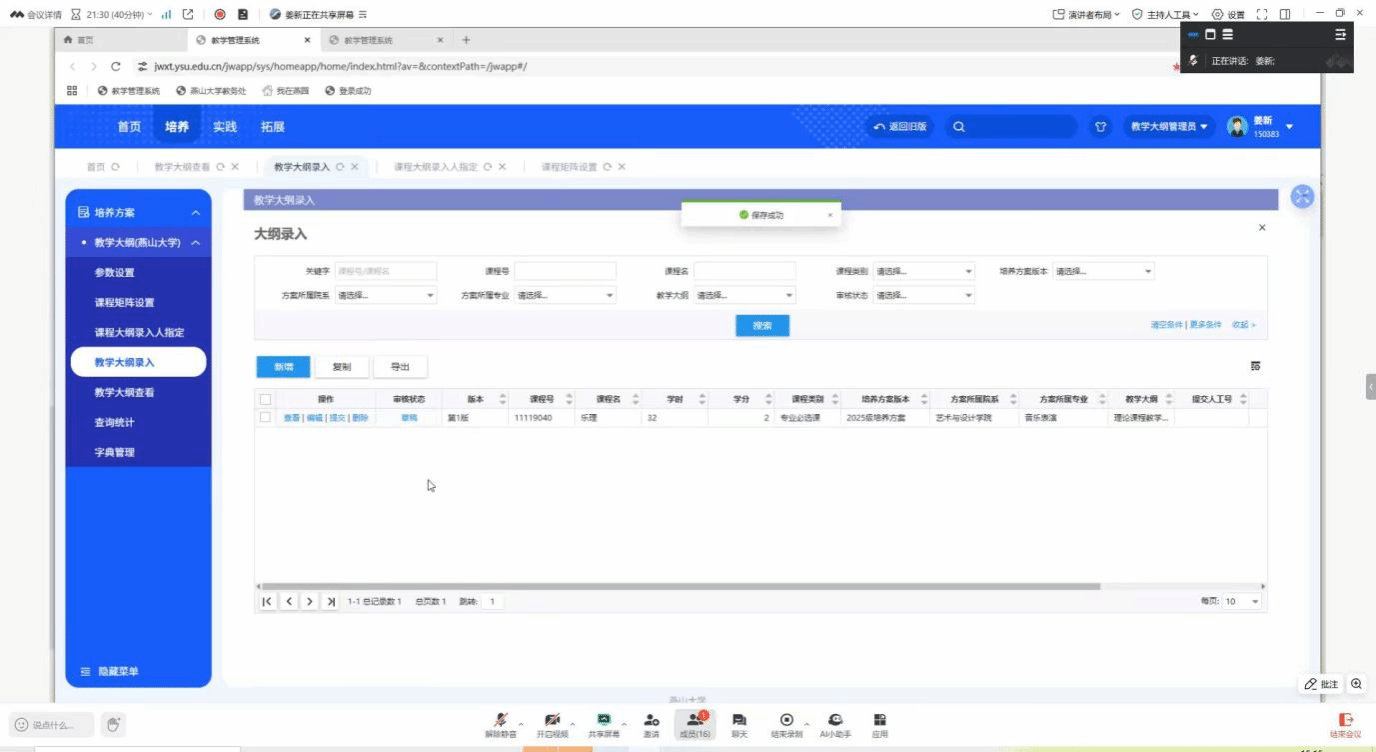
Task: Select 实践 in the top navigation
Action: tap(225, 127)
